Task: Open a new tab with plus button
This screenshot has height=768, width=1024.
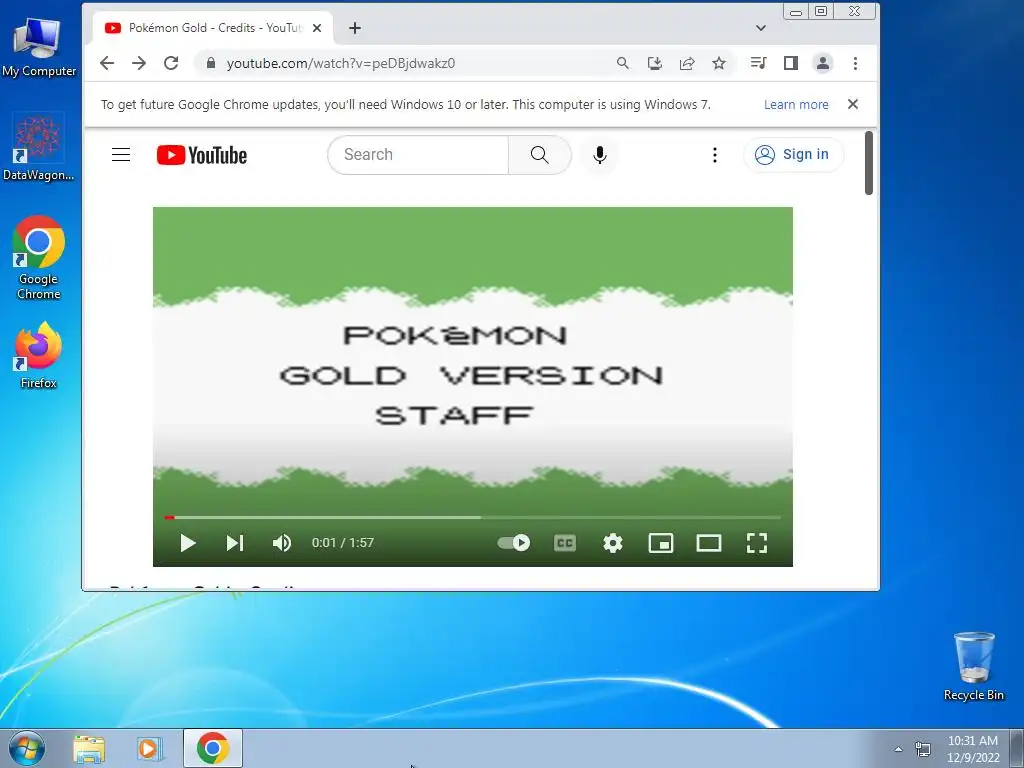Action: [x=355, y=28]
